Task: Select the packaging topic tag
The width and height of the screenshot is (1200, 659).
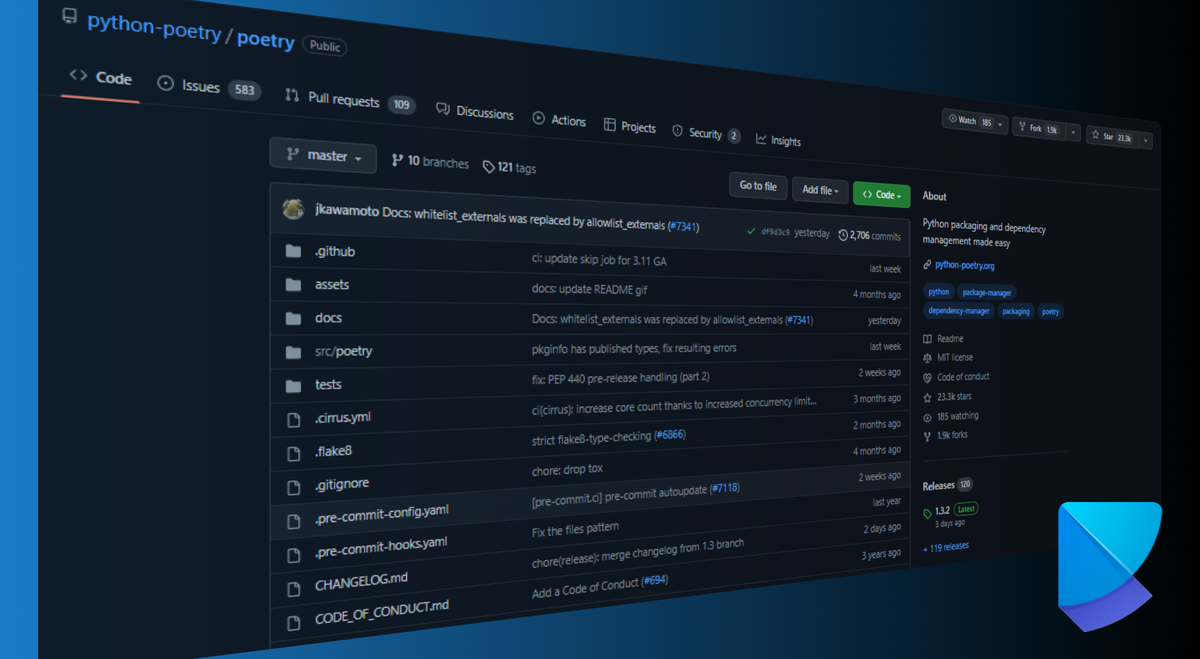Action: [x=1015, y=311]
